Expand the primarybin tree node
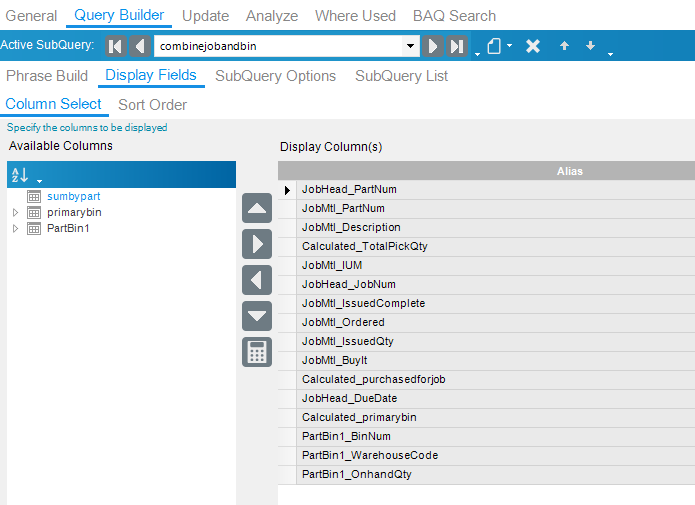695x505 pixels. pyautogui.click(x=16, y=212)
